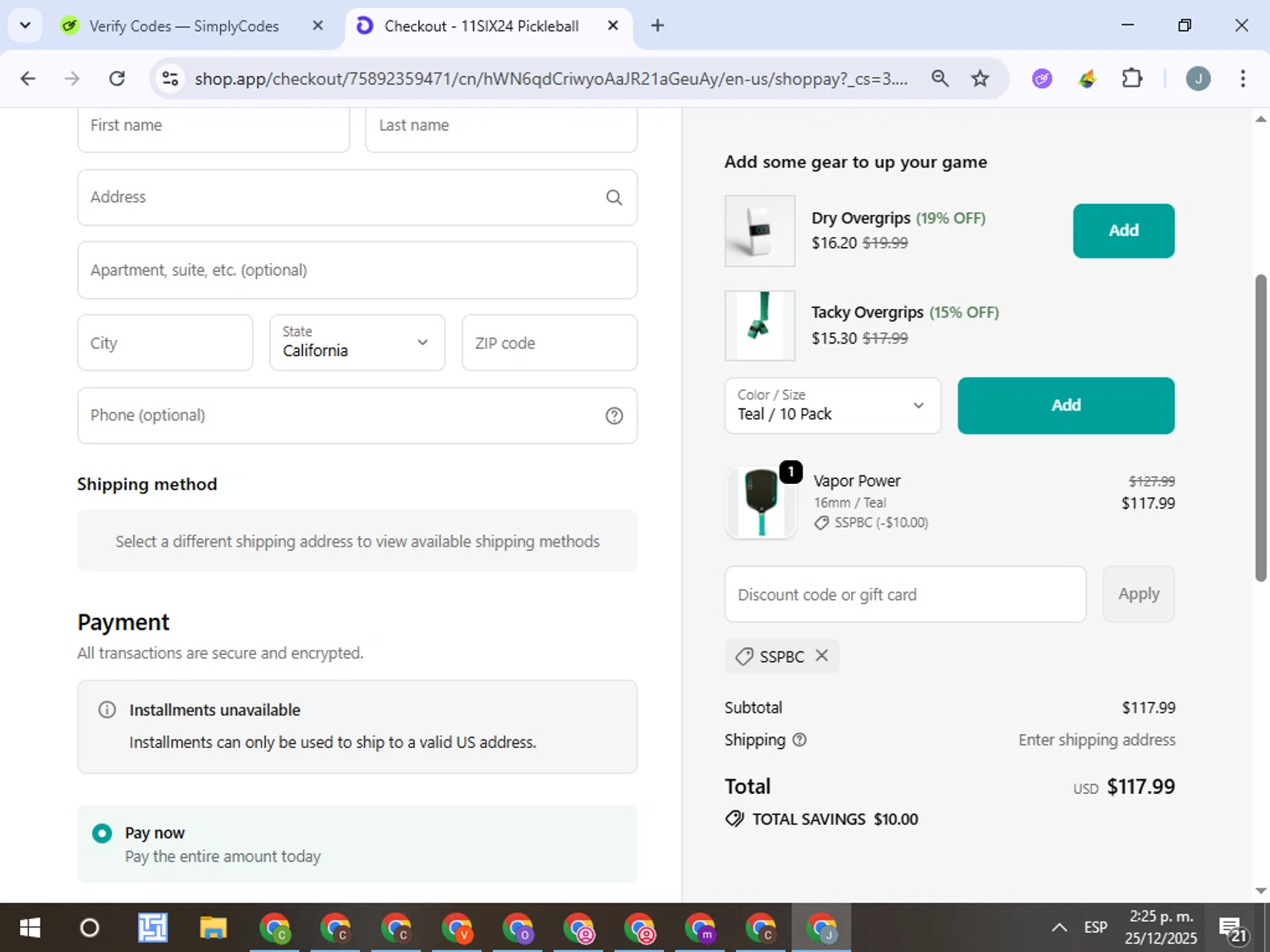The height and width of the screenshot is (952, 1270).
Task: Open the tab search chevron
Action: click(x=25, y=25)
